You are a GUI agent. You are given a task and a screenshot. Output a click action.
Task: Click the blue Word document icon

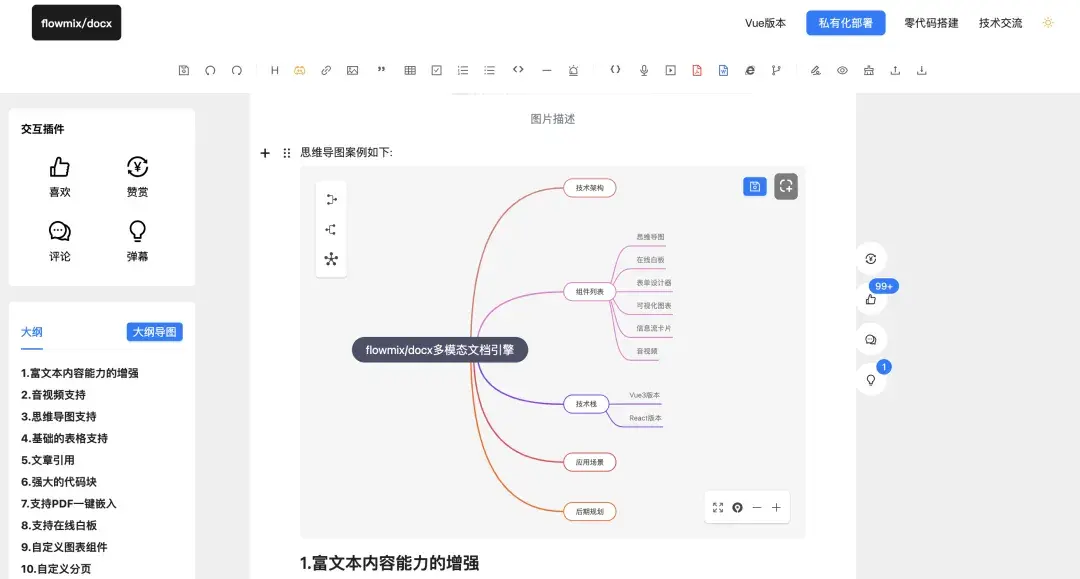coord(723,70)
